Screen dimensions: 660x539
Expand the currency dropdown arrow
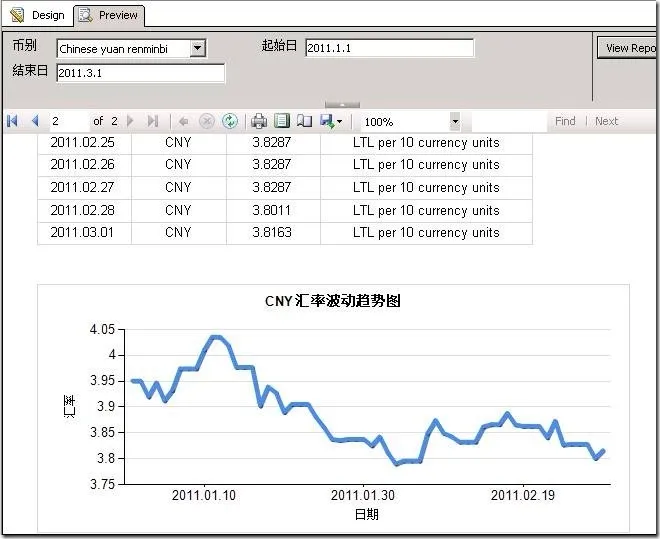coord(197,48)
